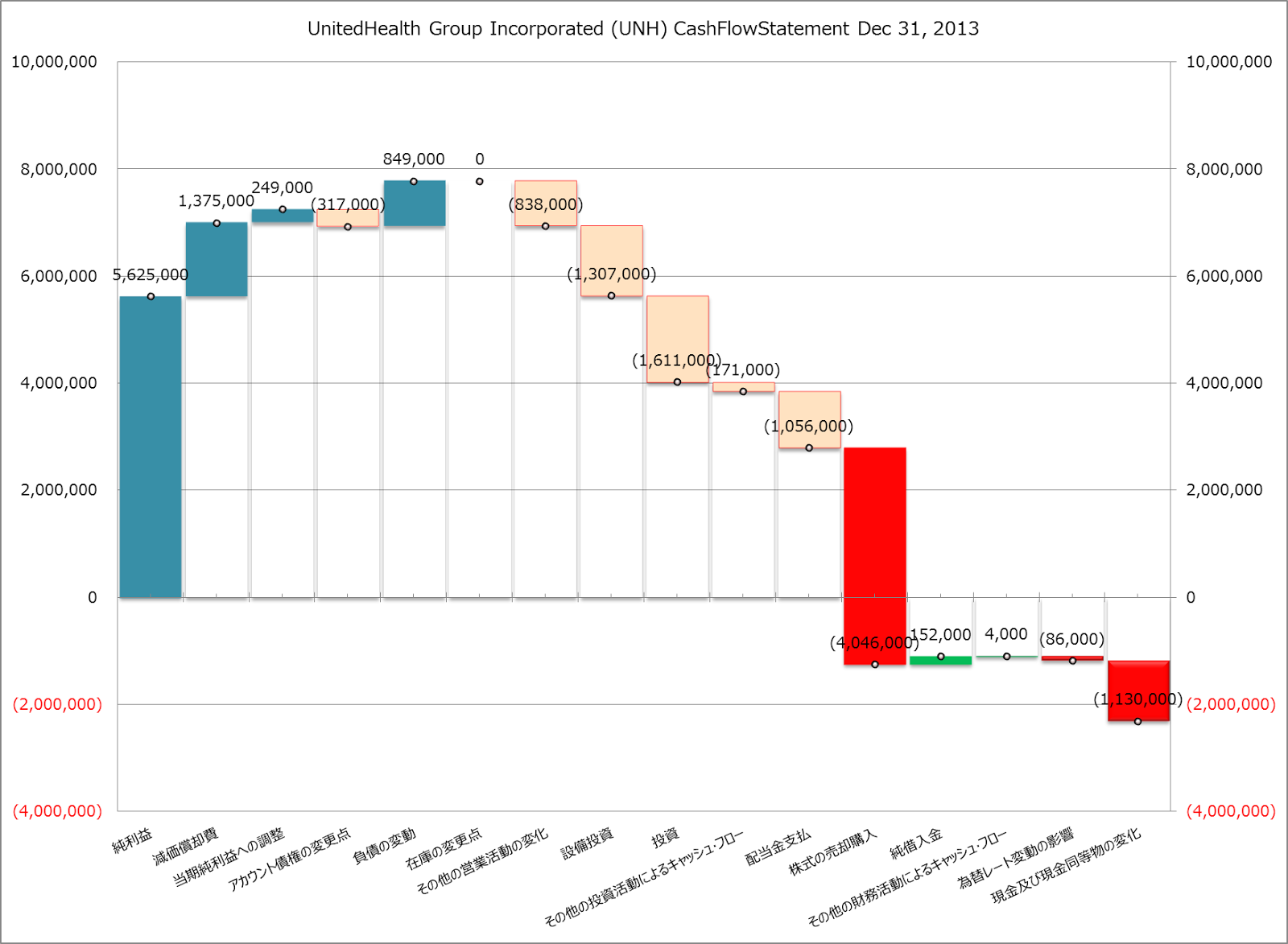Select the thin blue 当期純利益への調整 bar

click(x=283, y=216)
